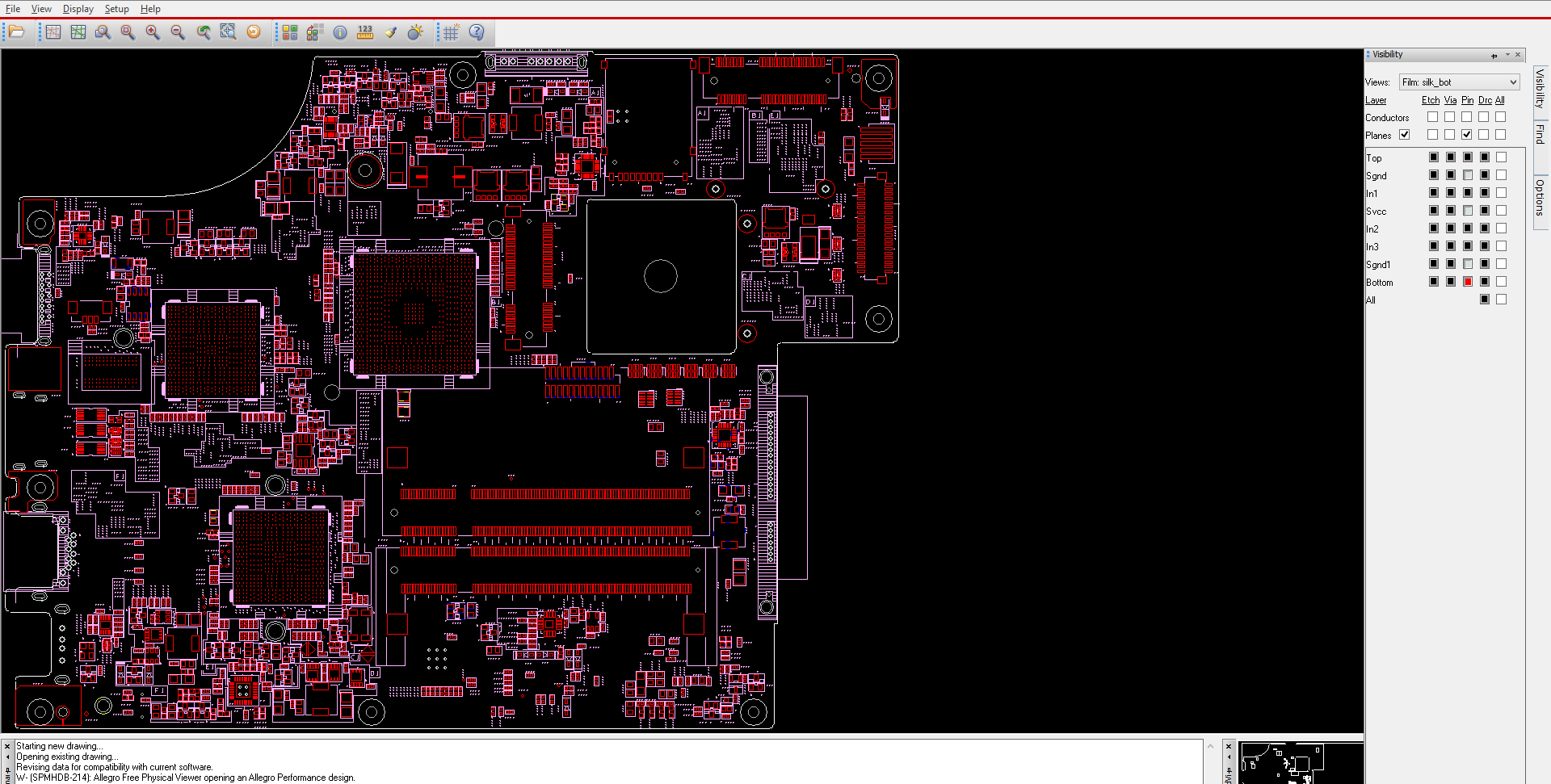Click the world view thumbnail window
This screenshot has height=784, width=1551.
(1301, 764)
